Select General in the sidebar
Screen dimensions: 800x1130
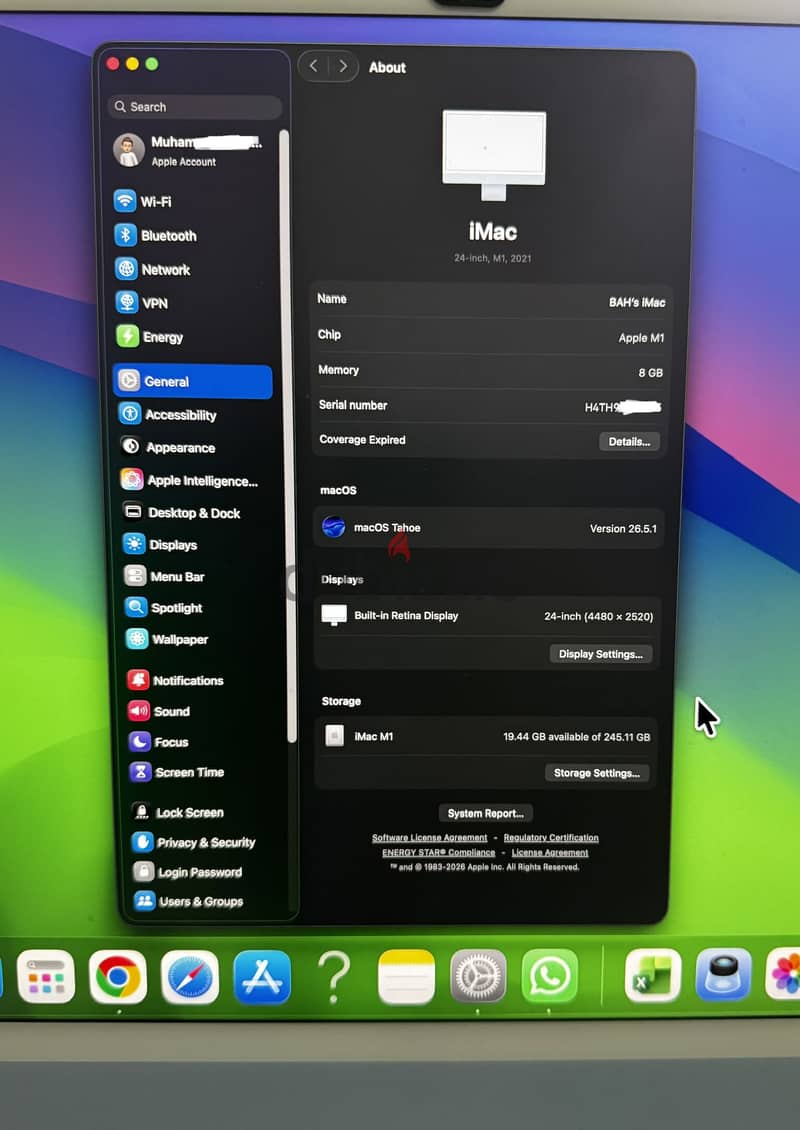[x=192, y=381]
